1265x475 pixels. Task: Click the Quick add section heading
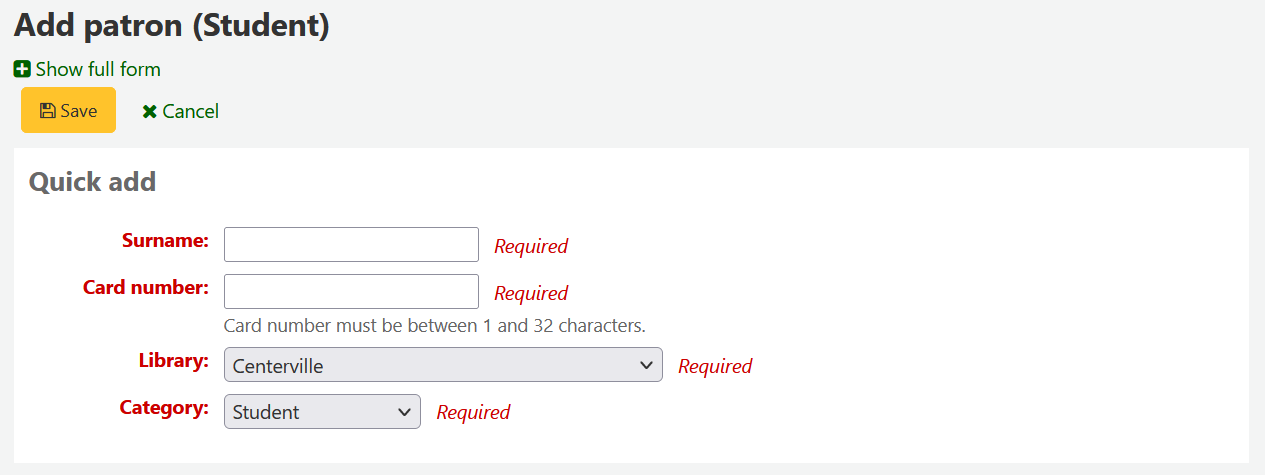[92, 182]
